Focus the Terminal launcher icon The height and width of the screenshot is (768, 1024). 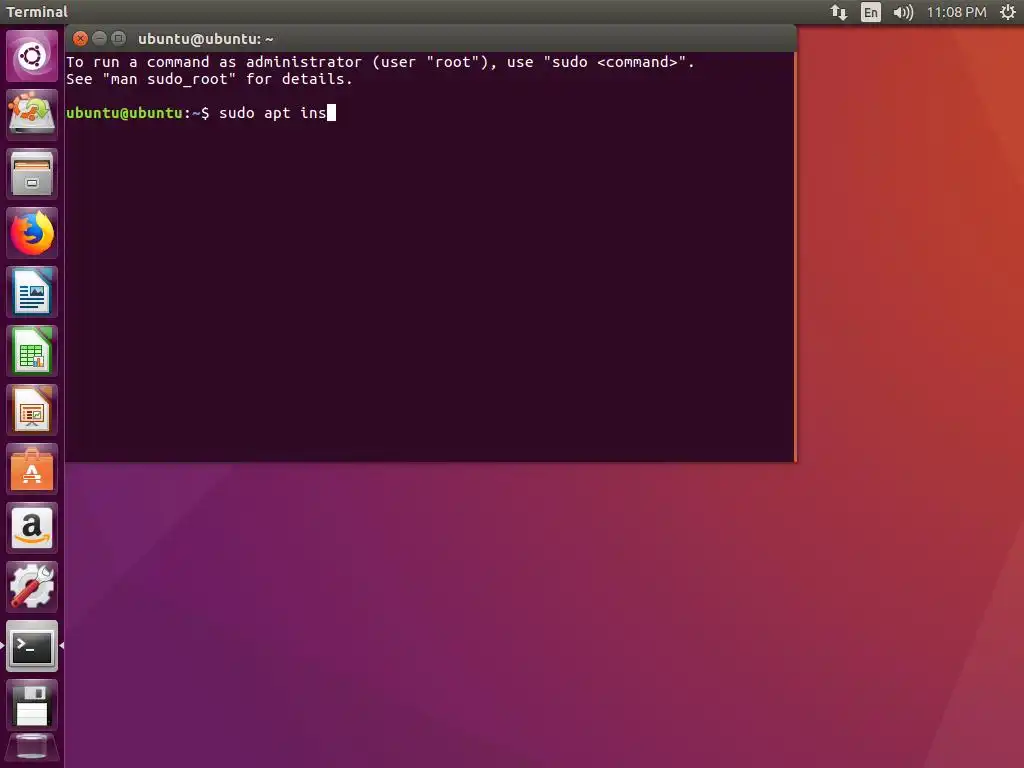click(x=31, y=647)
